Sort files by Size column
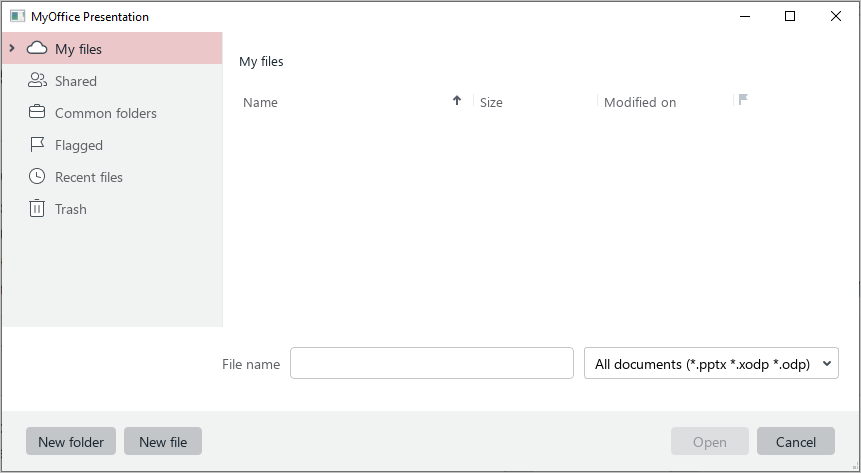Viewport: 861px width, 473px height. point(491,102)
